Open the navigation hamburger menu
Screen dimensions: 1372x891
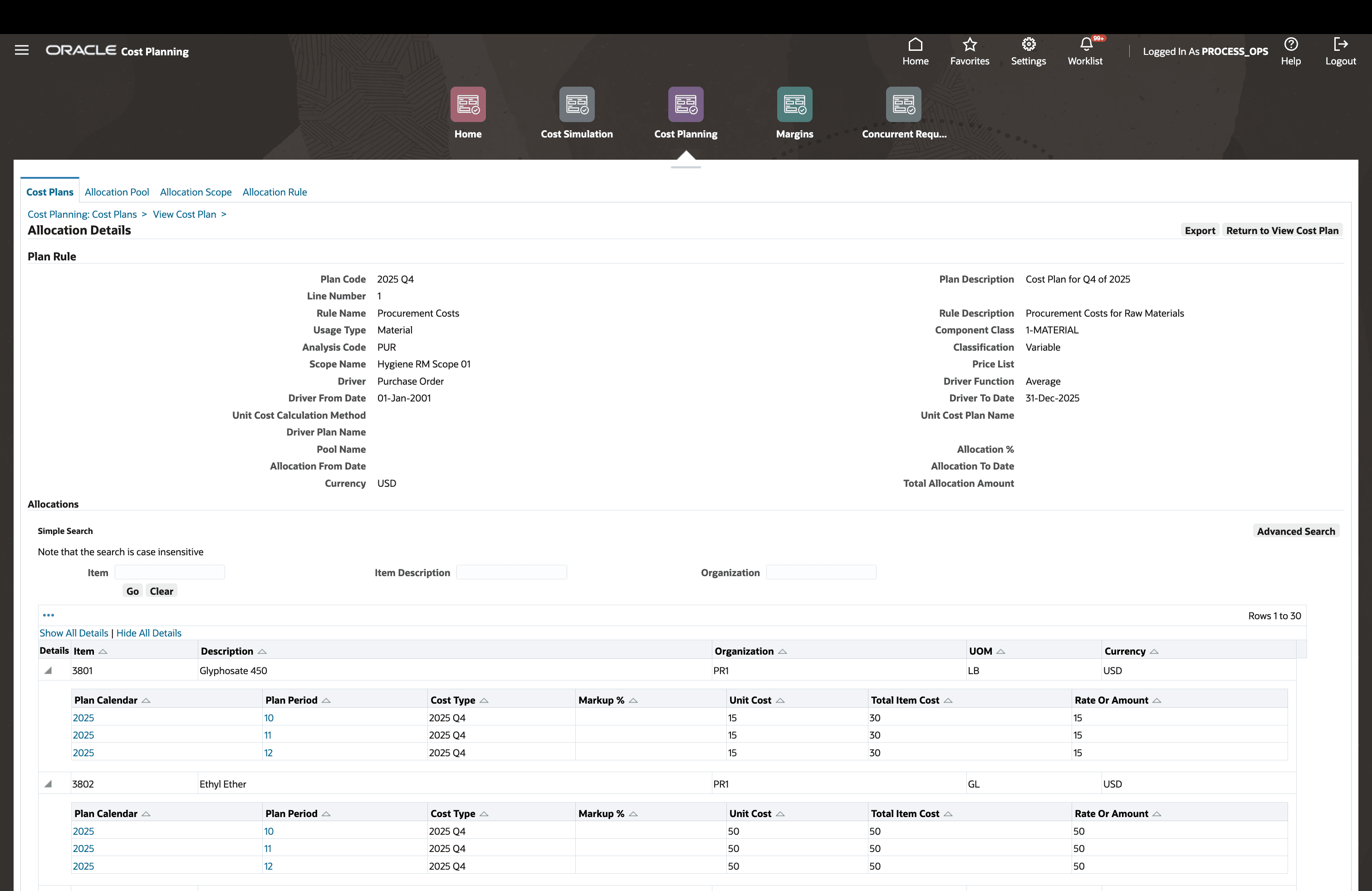coord(21,50)
